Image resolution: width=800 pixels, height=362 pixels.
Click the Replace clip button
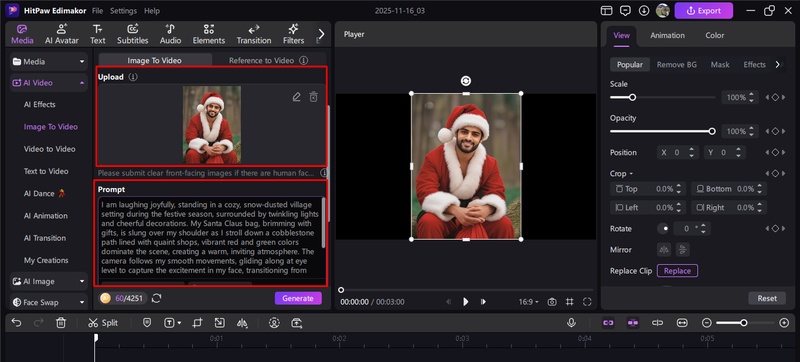coord(677,271)
